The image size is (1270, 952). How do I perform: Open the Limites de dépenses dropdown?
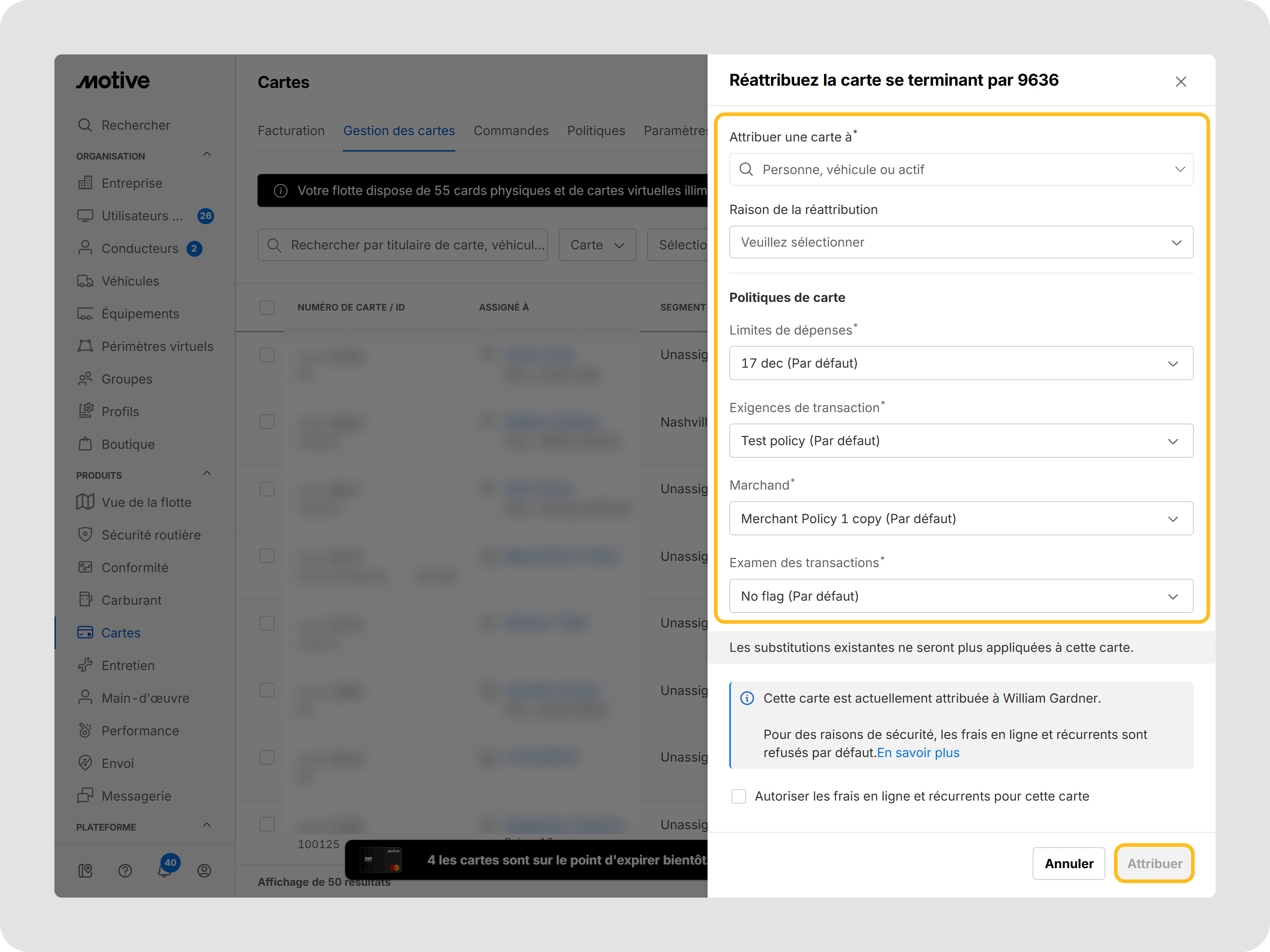coord(961,363)
